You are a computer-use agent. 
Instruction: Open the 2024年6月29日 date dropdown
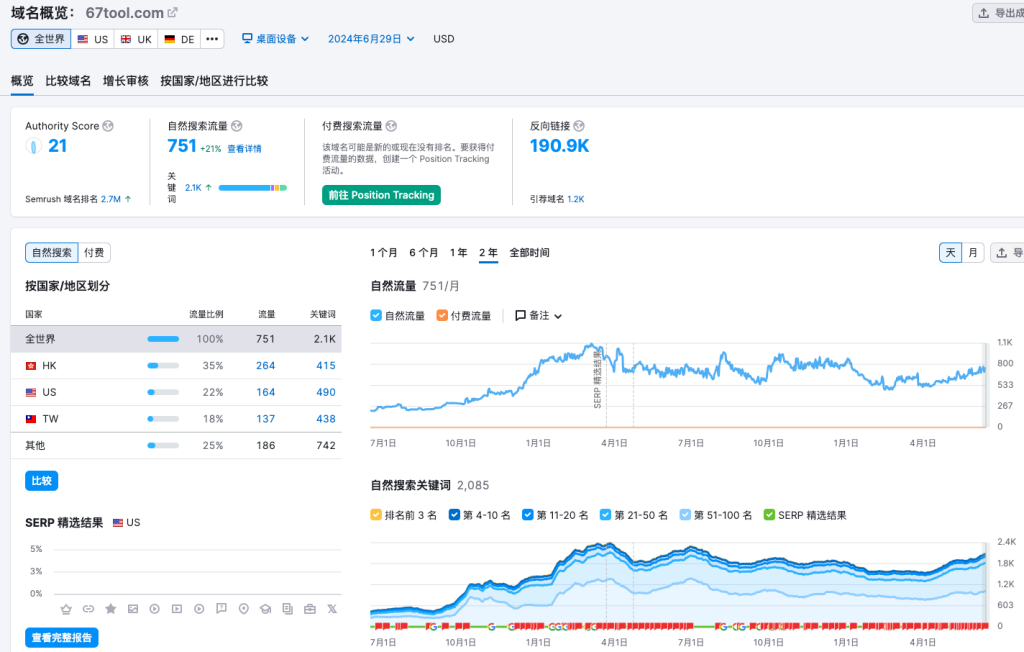pyautogui.click(x=371, y=39)
